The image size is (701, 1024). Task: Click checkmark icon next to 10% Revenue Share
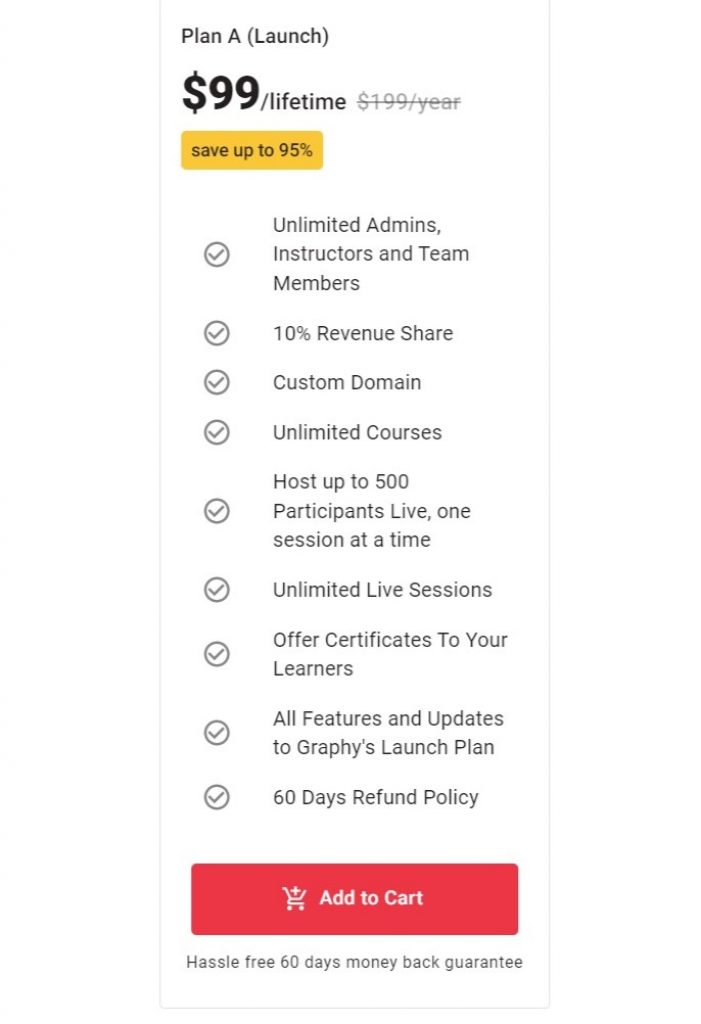point(216,333)
